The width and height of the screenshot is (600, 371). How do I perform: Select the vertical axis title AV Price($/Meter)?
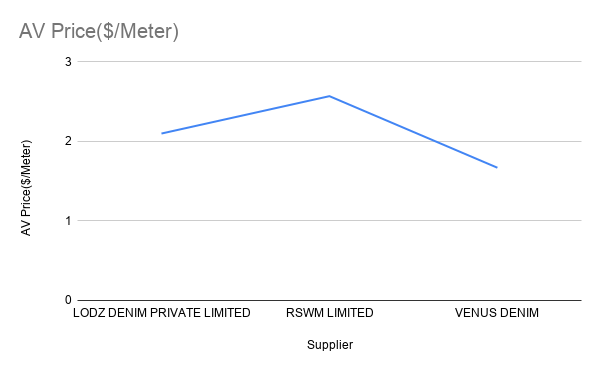[26, 188]
